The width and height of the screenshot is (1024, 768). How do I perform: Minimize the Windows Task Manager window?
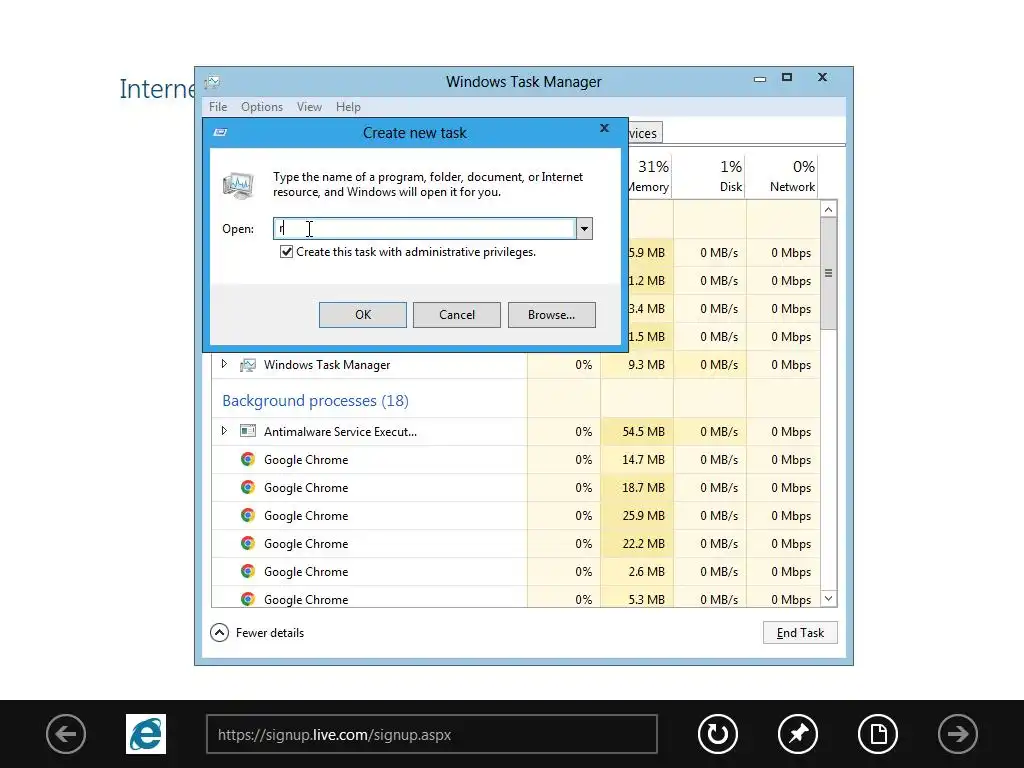pos(760,78)
